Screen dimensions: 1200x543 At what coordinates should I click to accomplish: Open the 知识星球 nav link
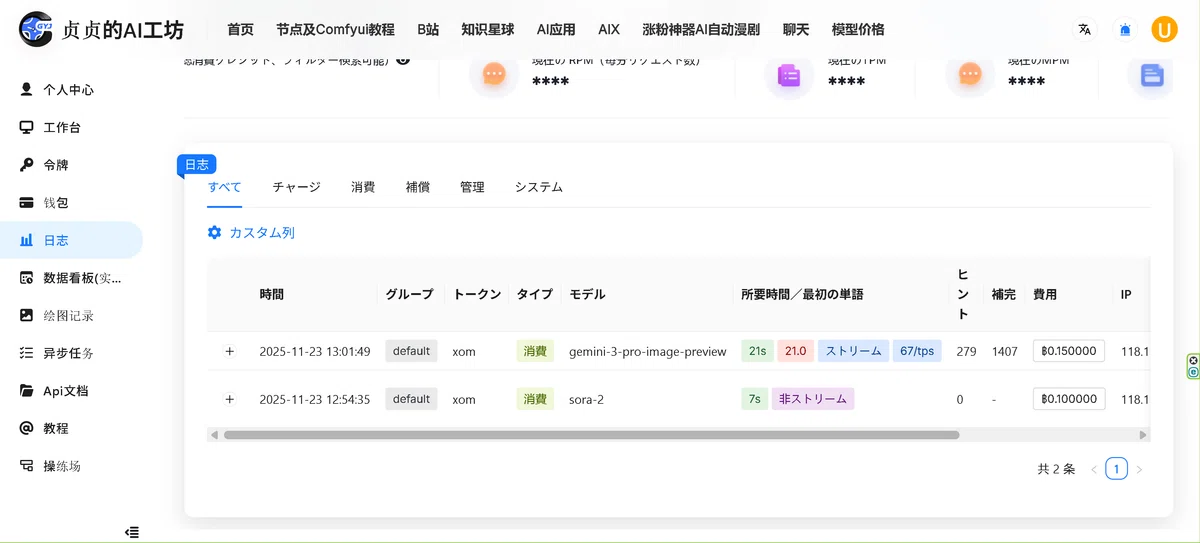click(x=487, y=29)
